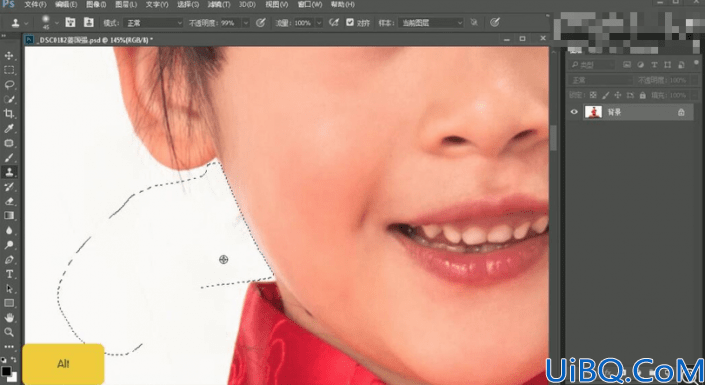Open the 窗口(W) menu

click(x=310, y=4)
